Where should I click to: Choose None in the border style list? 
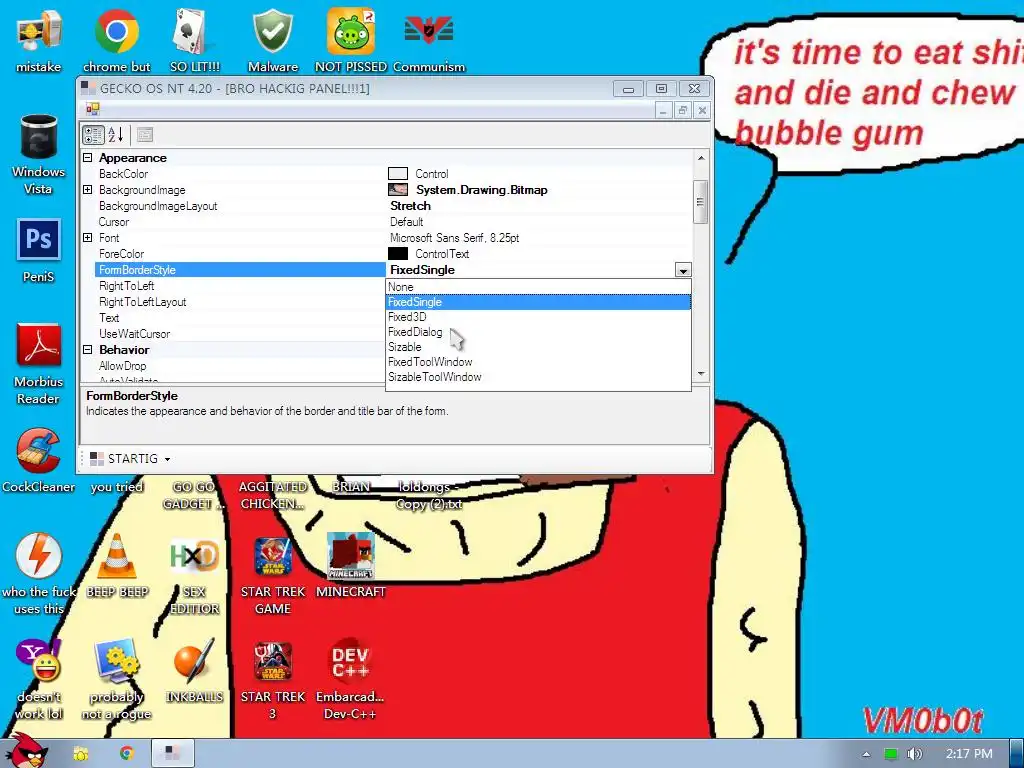538,287
